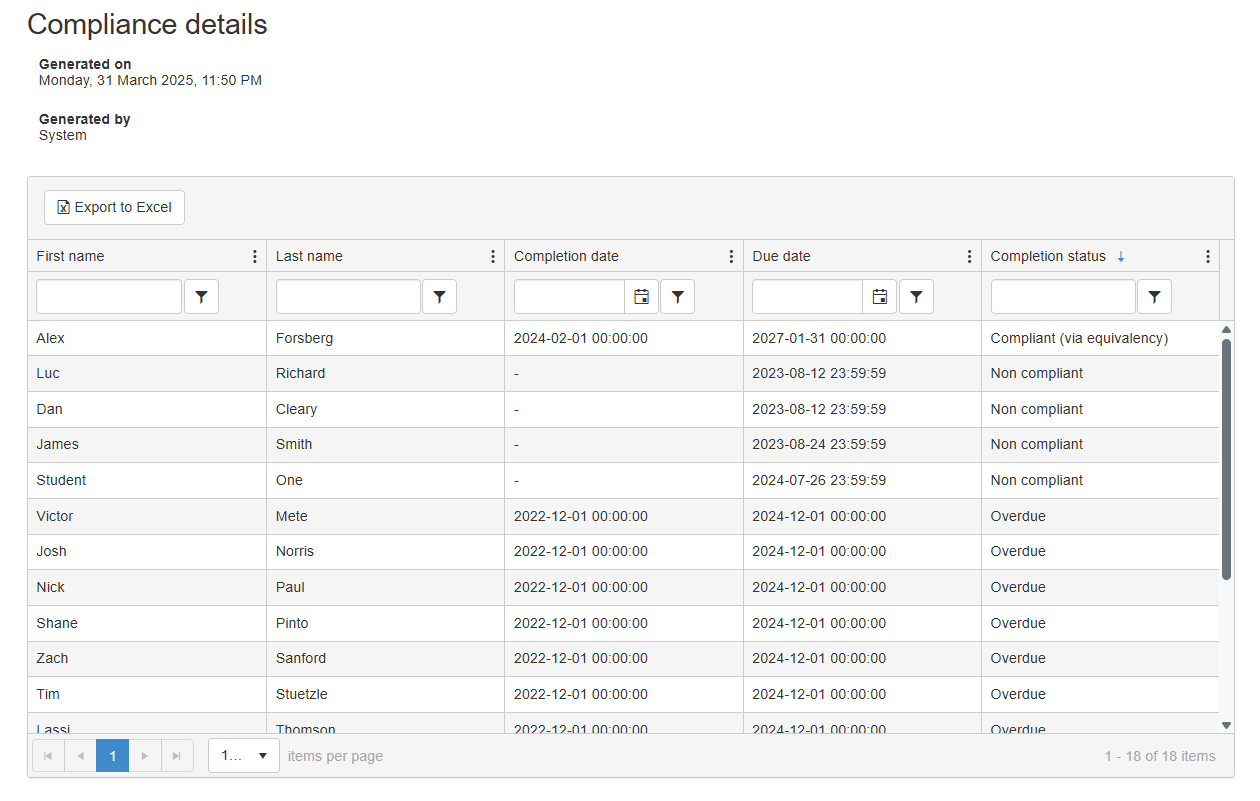Image resolution: width=1260 pixels, height=801 pixels.
Task: Select page 1 in the pager
Action: click(112, 756)
